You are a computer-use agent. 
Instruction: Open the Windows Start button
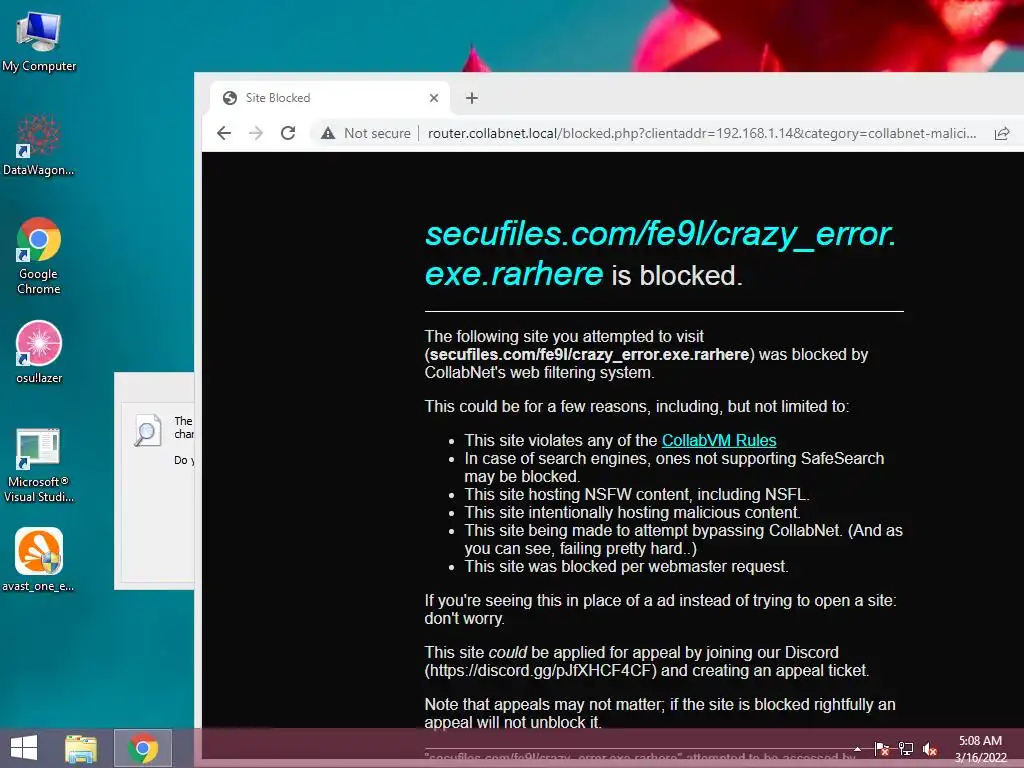[24, 748]
